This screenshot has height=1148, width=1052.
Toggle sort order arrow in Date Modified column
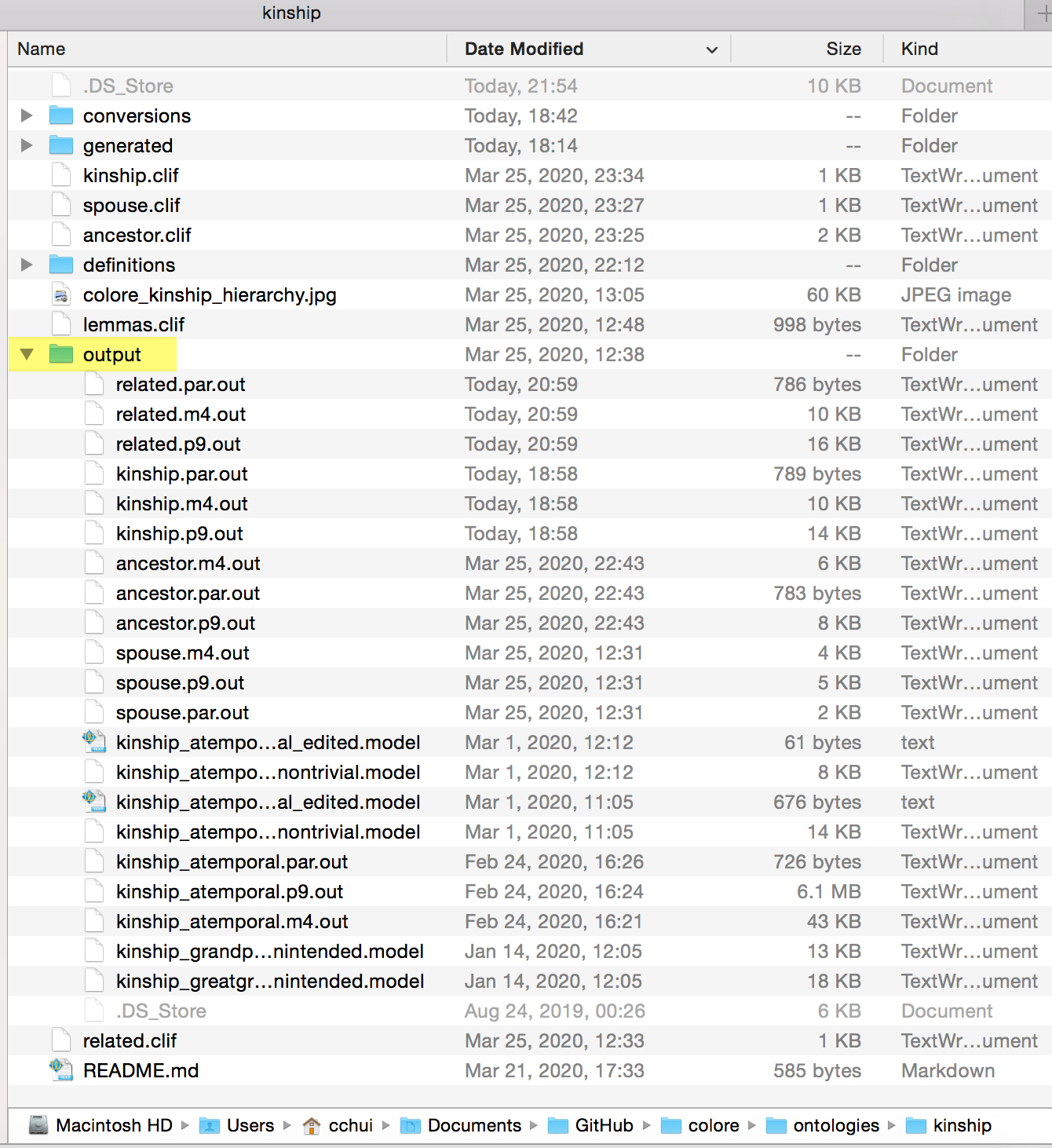pyautogui.click(x=712, y=49)
